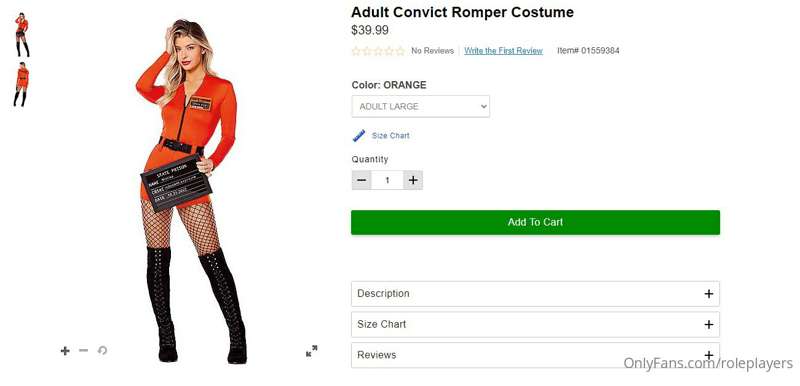The height and width of the screenshot is (386, 800).
Task: Expand the Size Chart accordion section
Action: click(535, 324)
